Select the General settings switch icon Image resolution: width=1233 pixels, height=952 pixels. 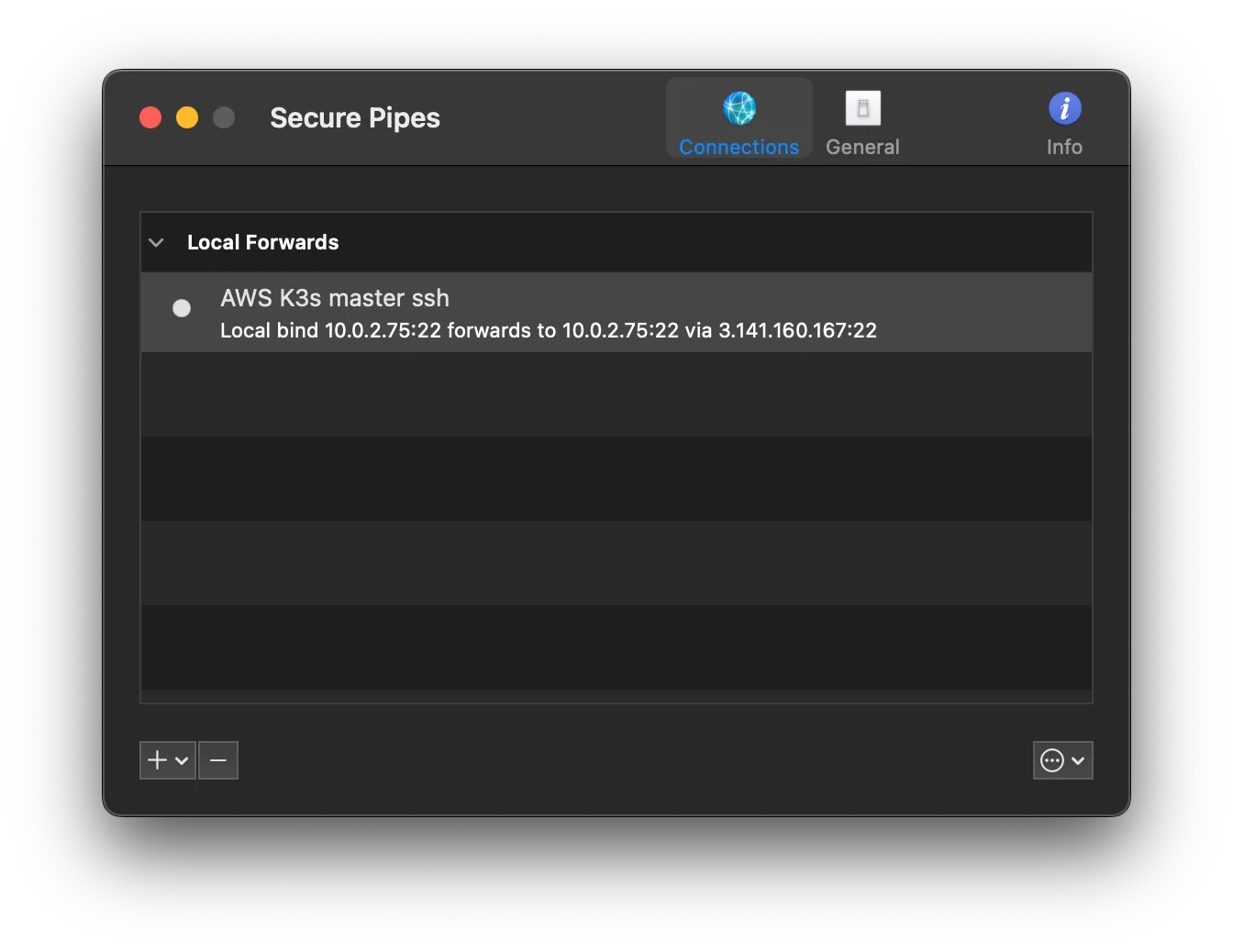[x=861, y=107]
